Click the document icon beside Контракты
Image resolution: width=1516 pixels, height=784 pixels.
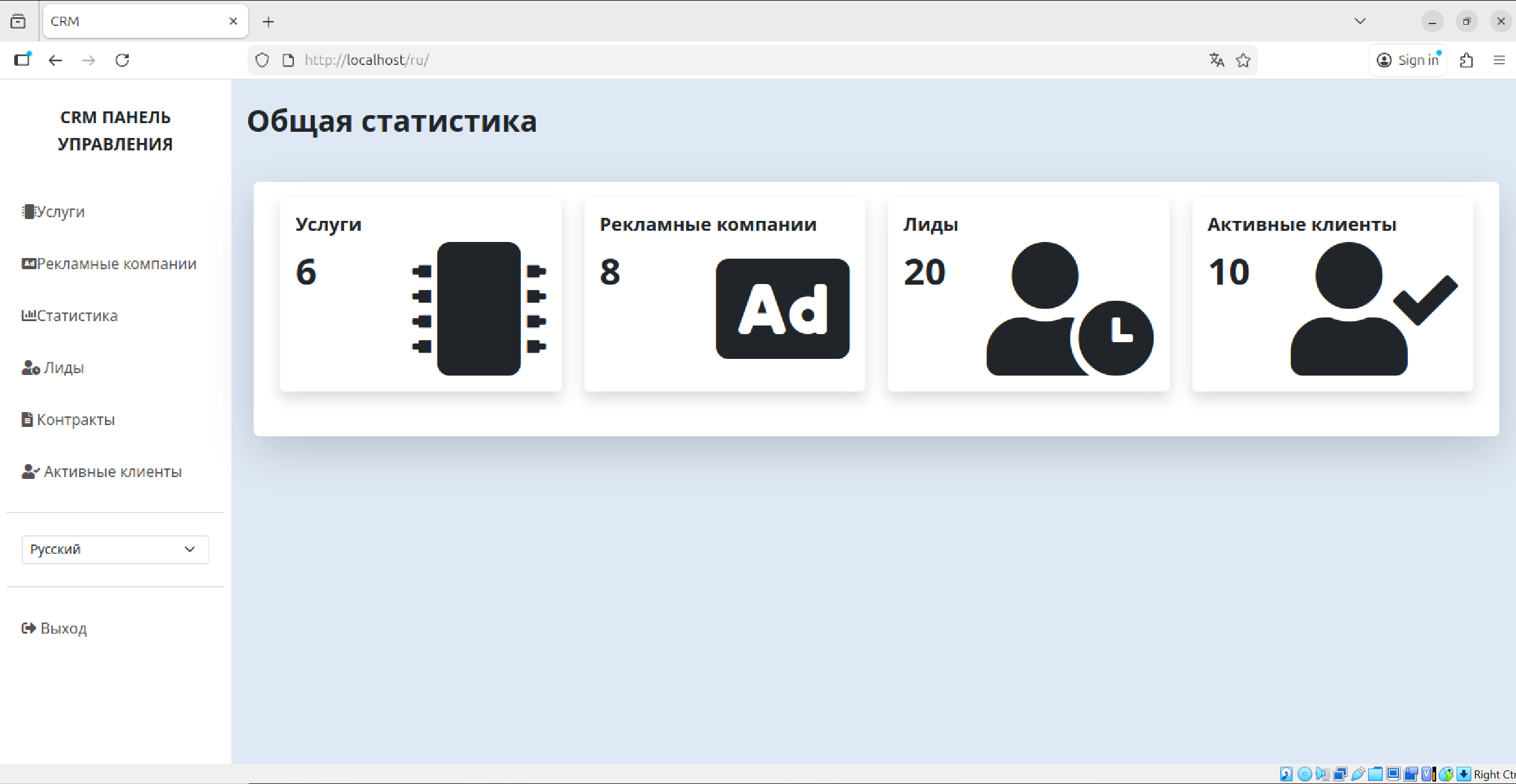(27, 420)
